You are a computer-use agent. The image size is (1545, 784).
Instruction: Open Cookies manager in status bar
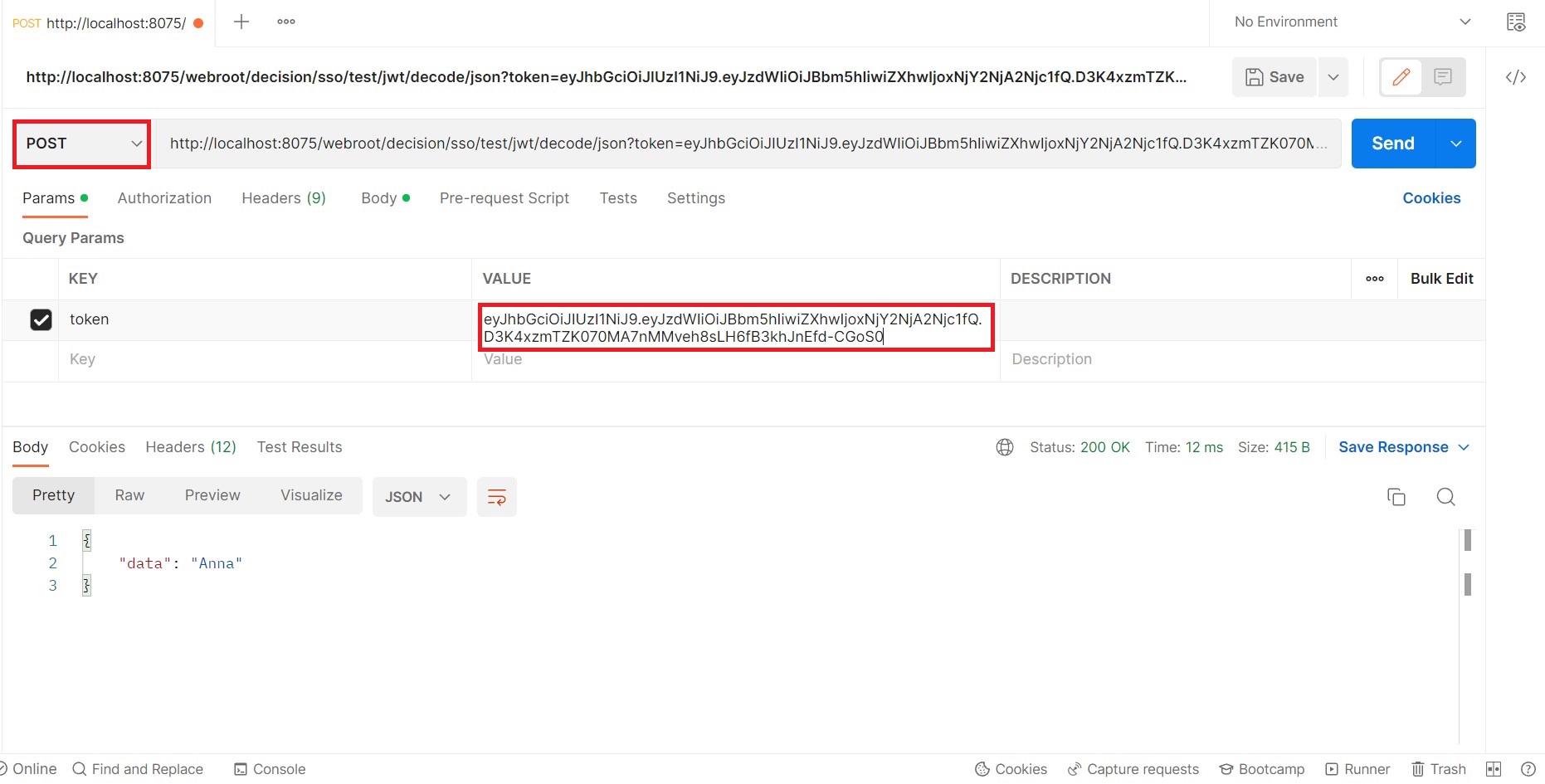tap(1011, 769)
